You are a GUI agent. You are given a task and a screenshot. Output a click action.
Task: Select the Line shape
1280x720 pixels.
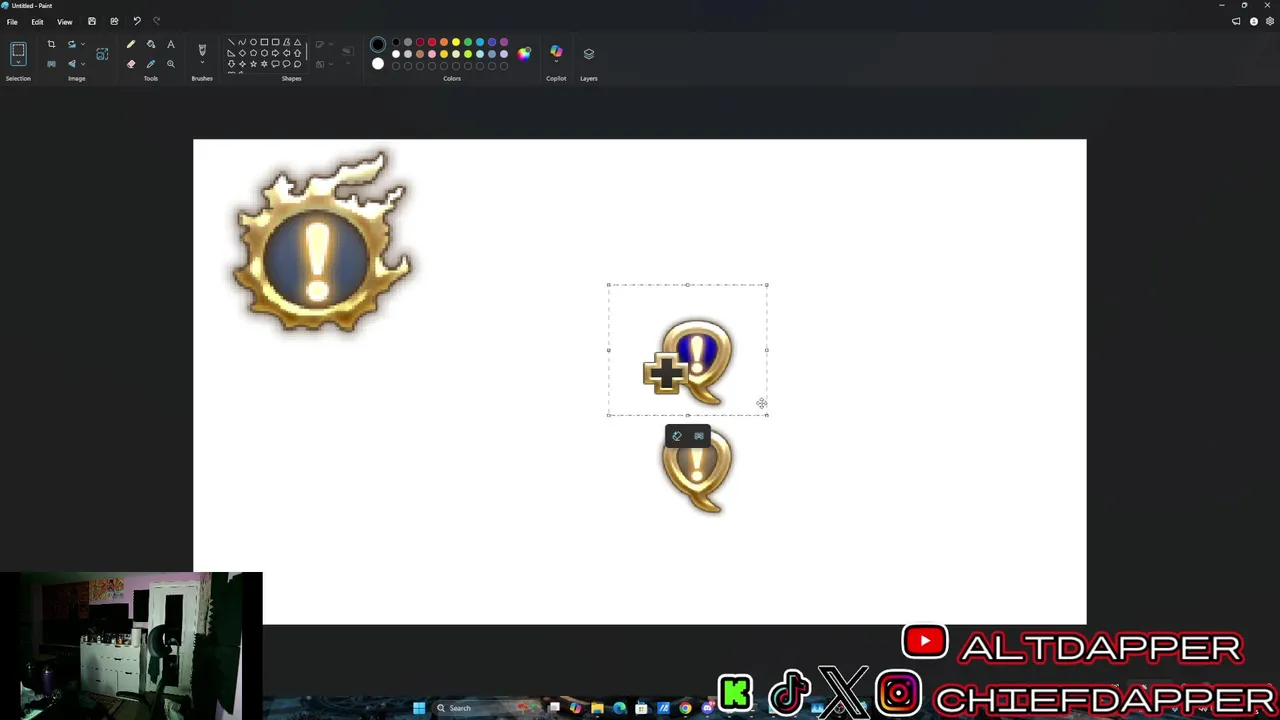click(x=231, y=42)
